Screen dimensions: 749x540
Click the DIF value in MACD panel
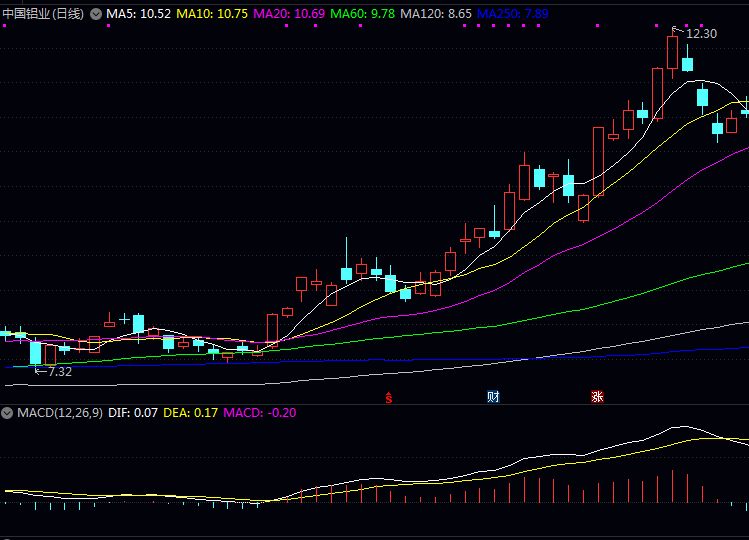(133, 412)
